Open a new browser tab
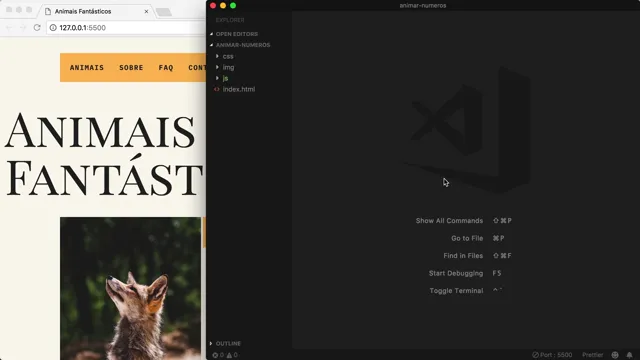Viewport: 640px width, 360px height. point(164,12)
